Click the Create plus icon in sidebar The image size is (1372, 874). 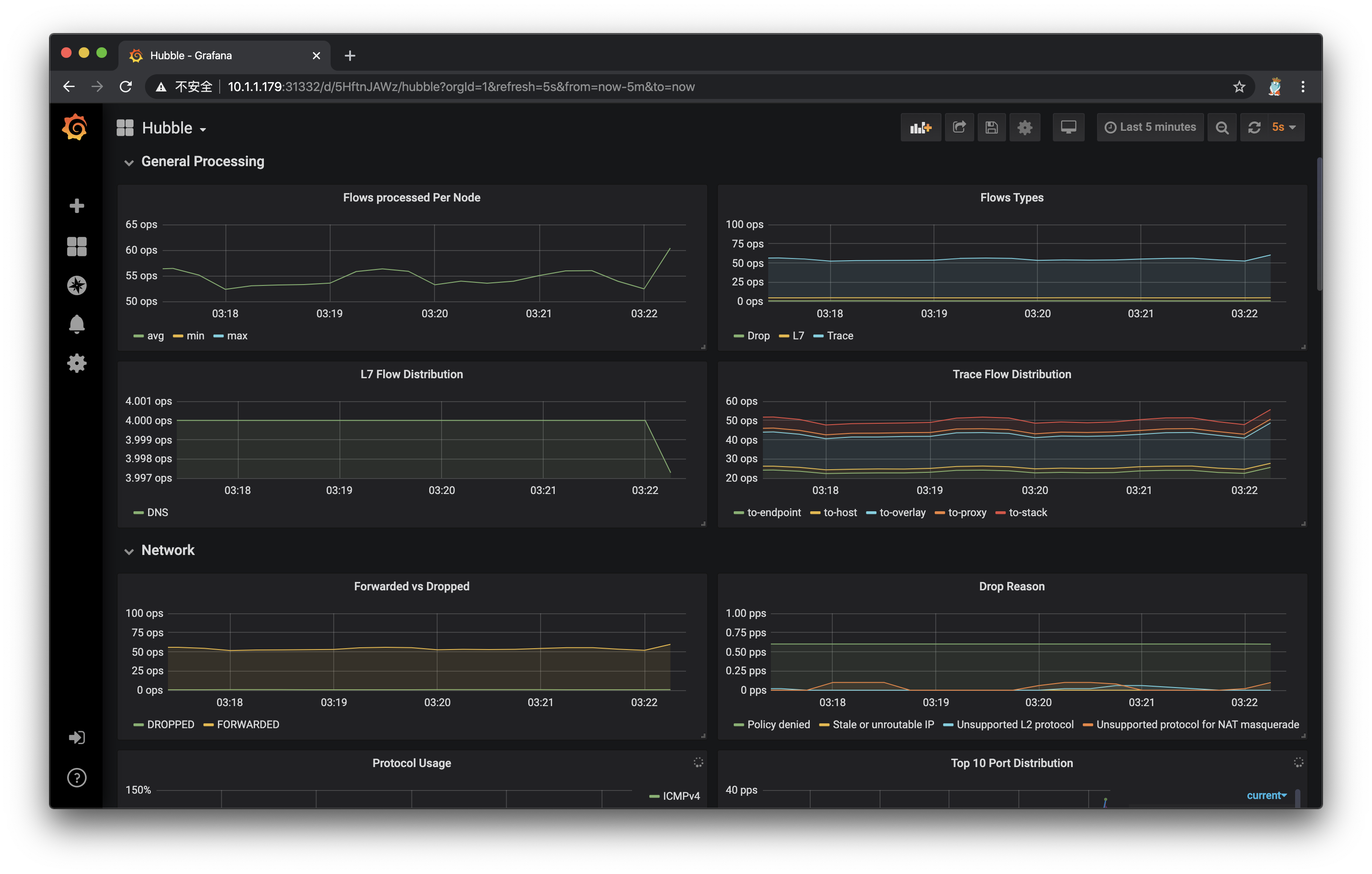click(76, 205)
